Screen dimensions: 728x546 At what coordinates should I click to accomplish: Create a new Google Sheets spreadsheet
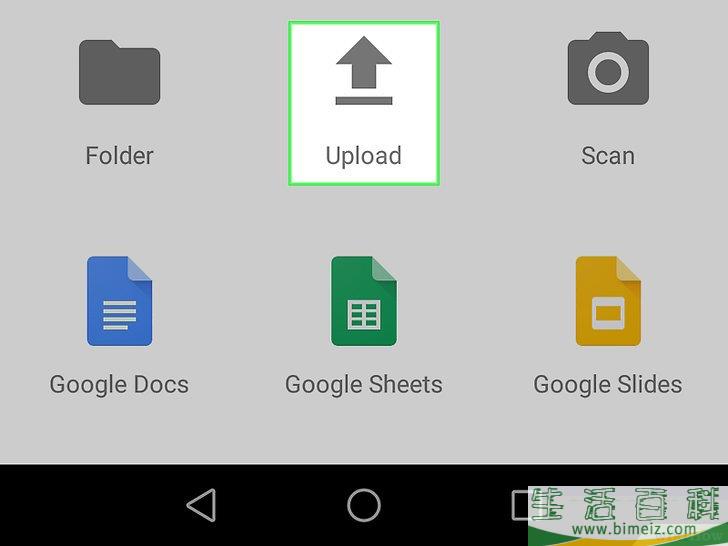pos(364,301)
